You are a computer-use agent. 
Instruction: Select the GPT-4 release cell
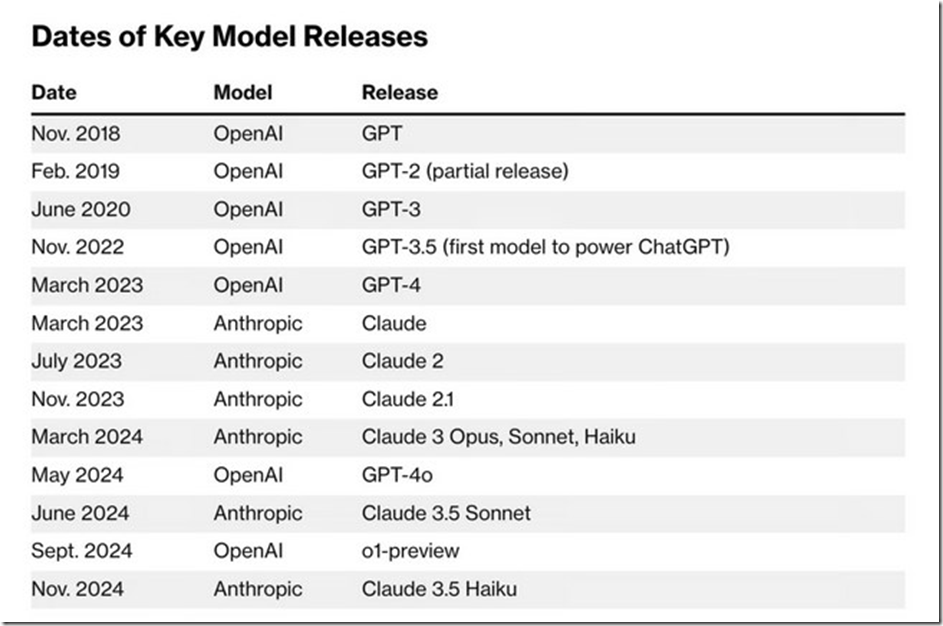click(x=391, y=285)
